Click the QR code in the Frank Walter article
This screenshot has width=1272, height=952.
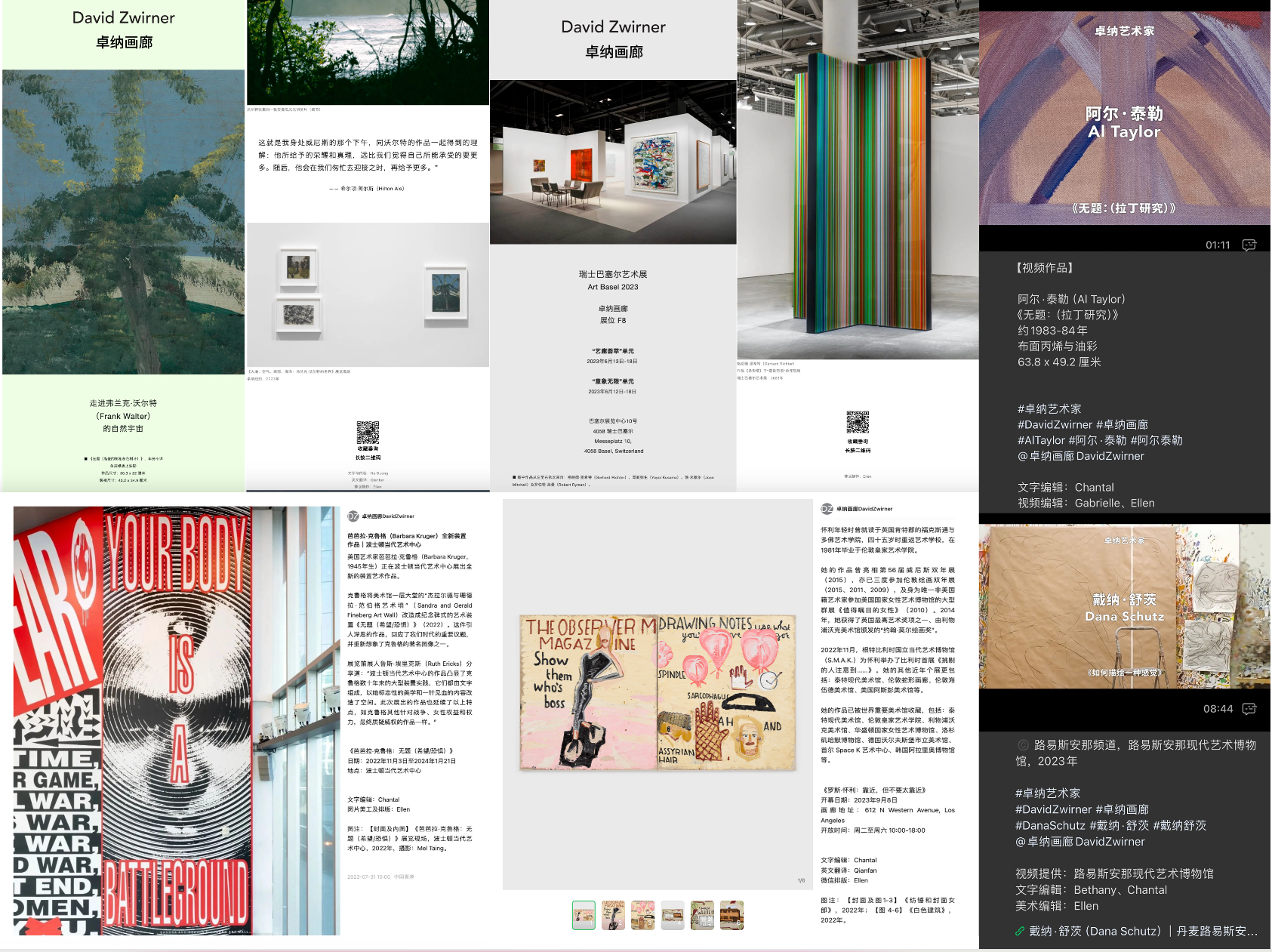point(368,433)
